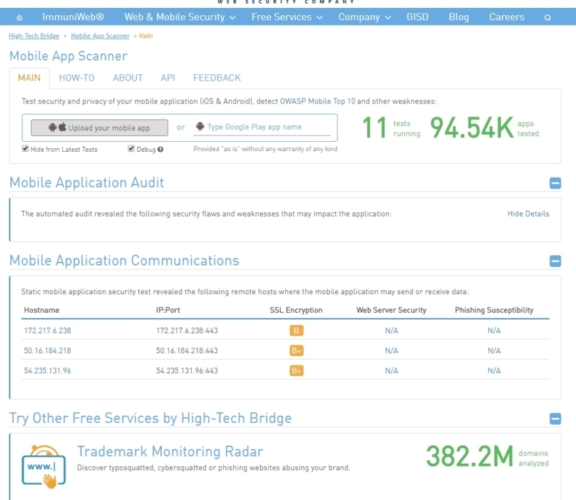This screenshot has height=500, width=576.
Task: Open the search icon in navbar
Action: pyautogui.click(x=547, y=17)
